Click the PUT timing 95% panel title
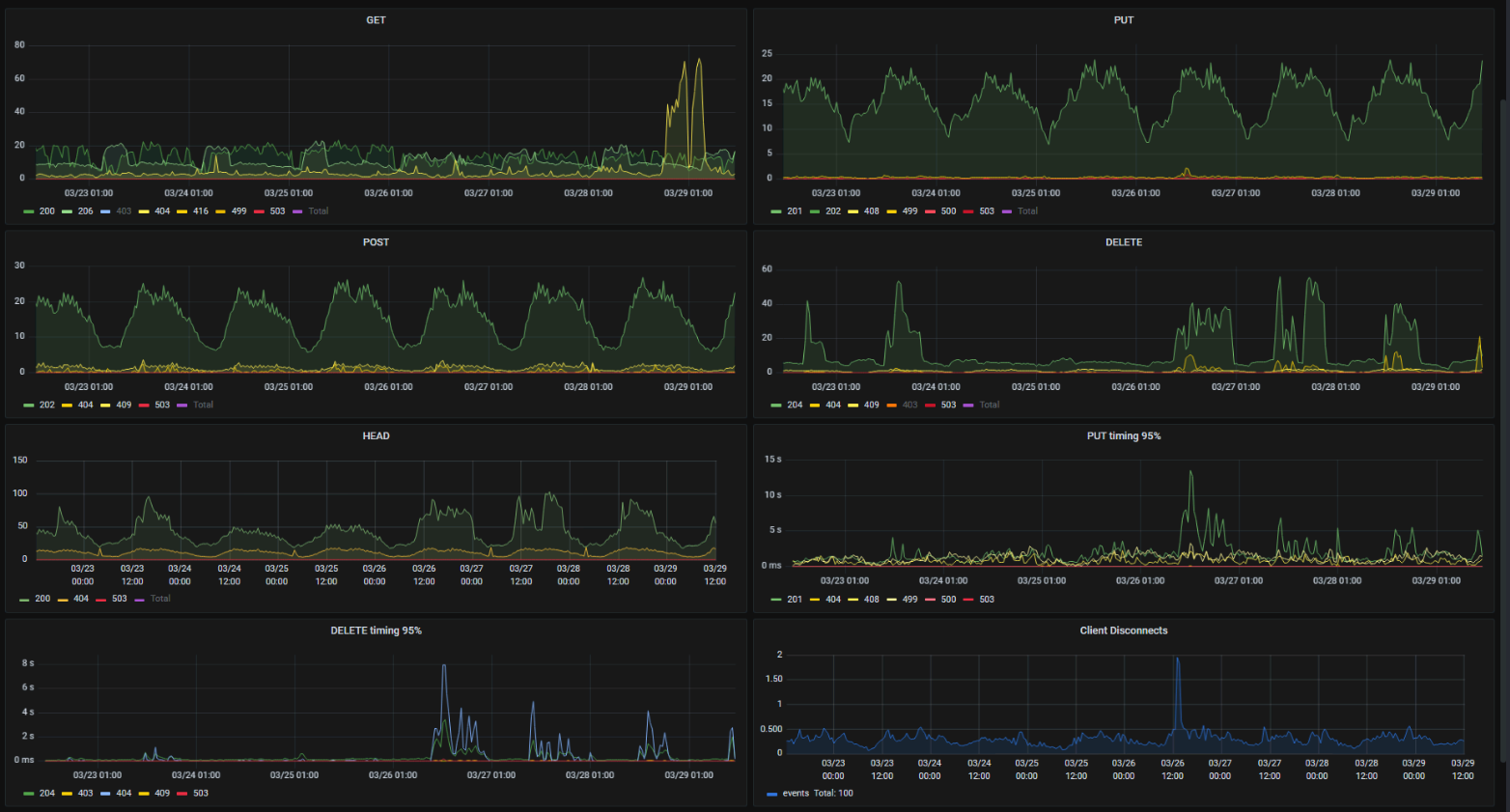 tap(1124, 436)
